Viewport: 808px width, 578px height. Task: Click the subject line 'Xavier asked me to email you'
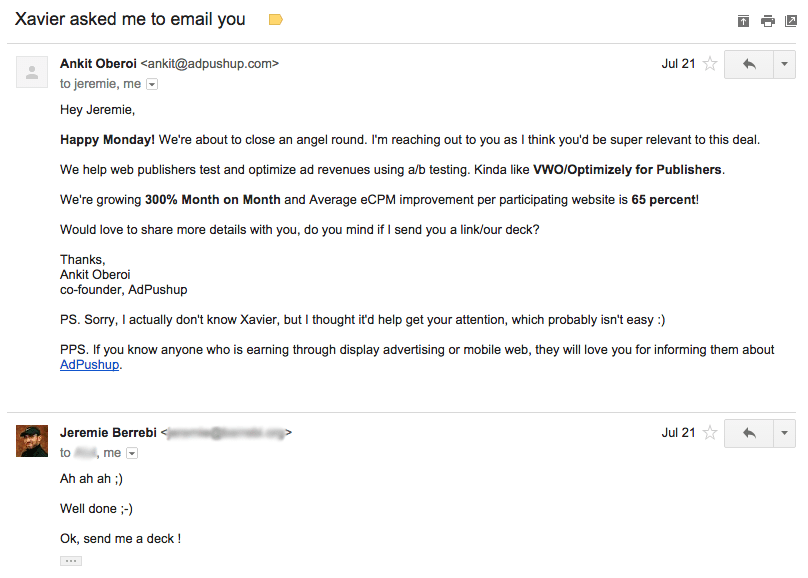pos(130,19)
